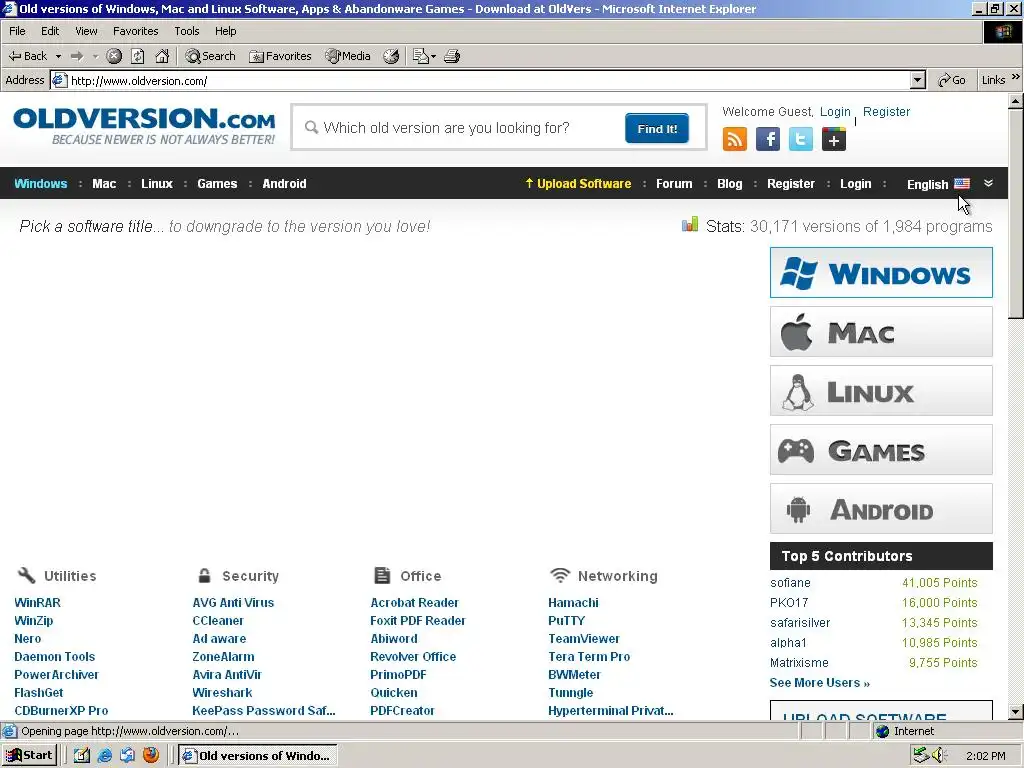Expand the Links toolbar chevron
The image size is (1024, 768).
tap(1016, 77)
